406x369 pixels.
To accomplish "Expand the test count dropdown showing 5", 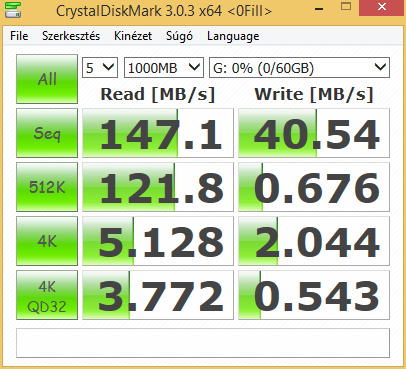I will [x=100, y=68].
